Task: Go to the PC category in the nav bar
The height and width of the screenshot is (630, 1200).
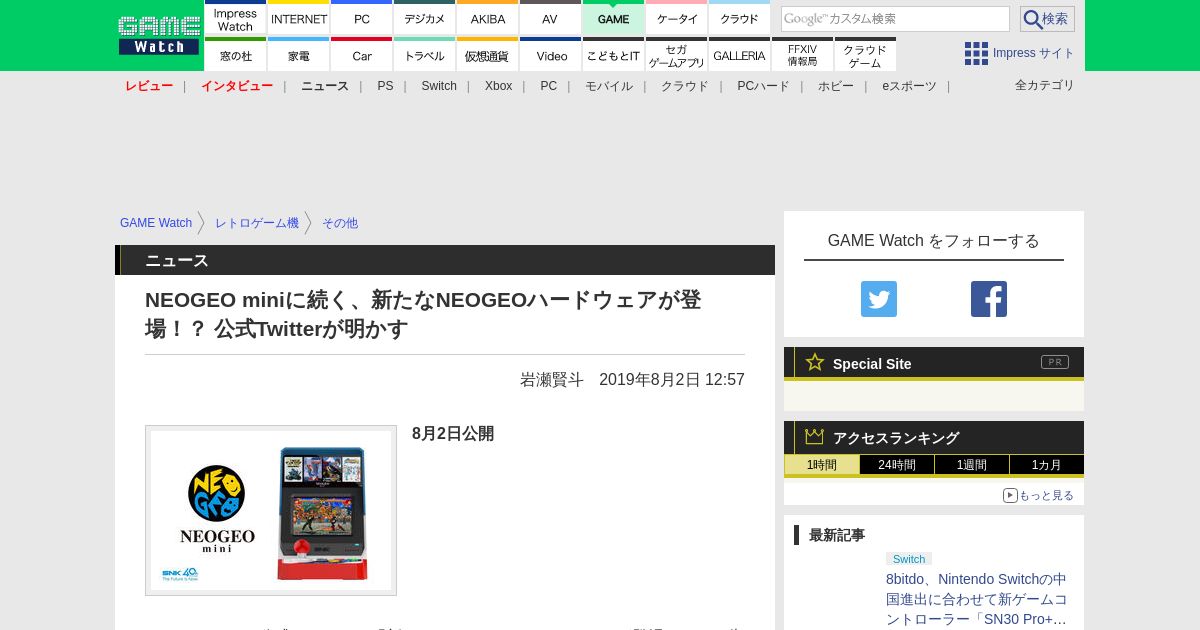Action: (549, 86)
